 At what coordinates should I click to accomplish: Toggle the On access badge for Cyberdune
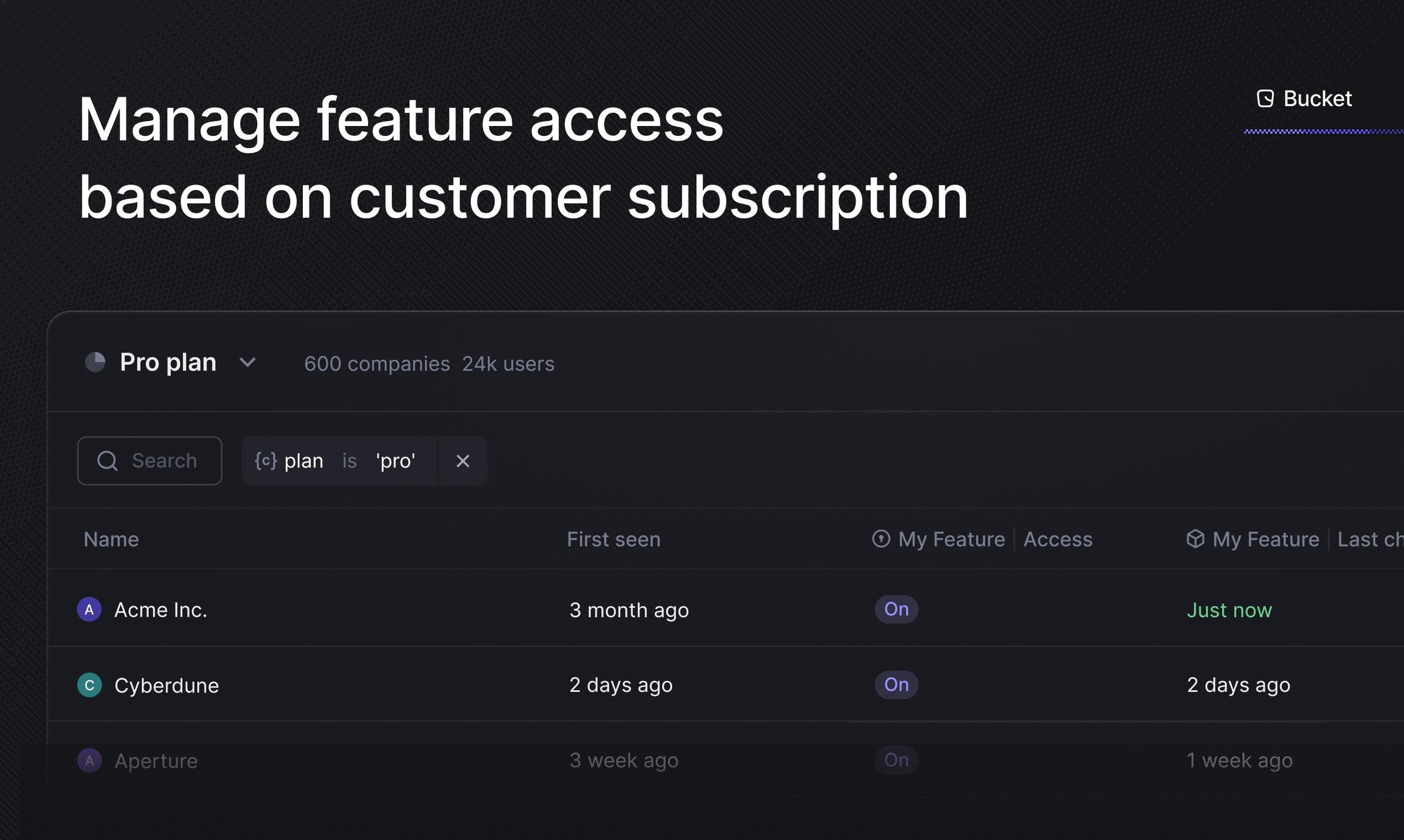[x=896, y=685]
